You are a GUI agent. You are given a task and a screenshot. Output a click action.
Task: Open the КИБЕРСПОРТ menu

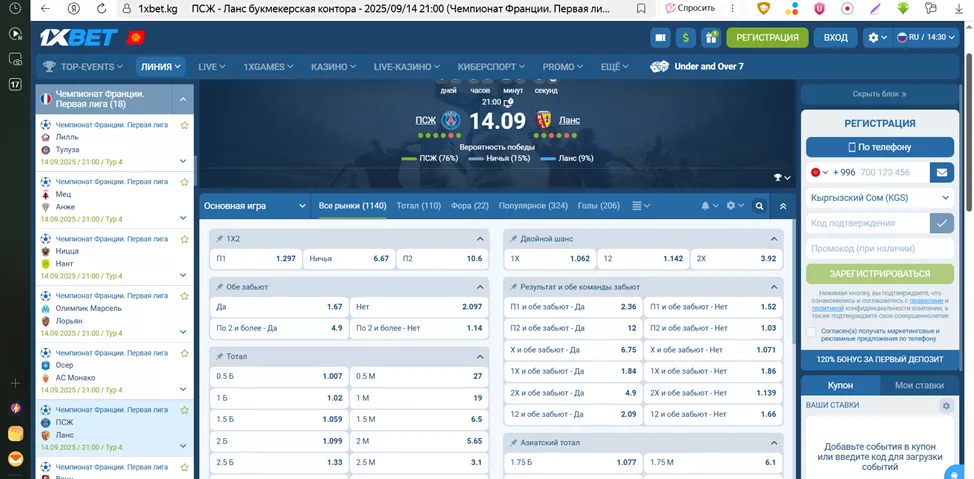click(x=491, y=66)
